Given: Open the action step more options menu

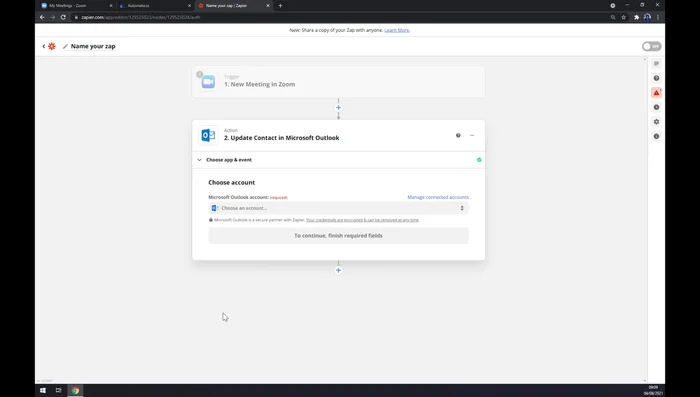Looking at the screenshot, I should pos(472,135).
